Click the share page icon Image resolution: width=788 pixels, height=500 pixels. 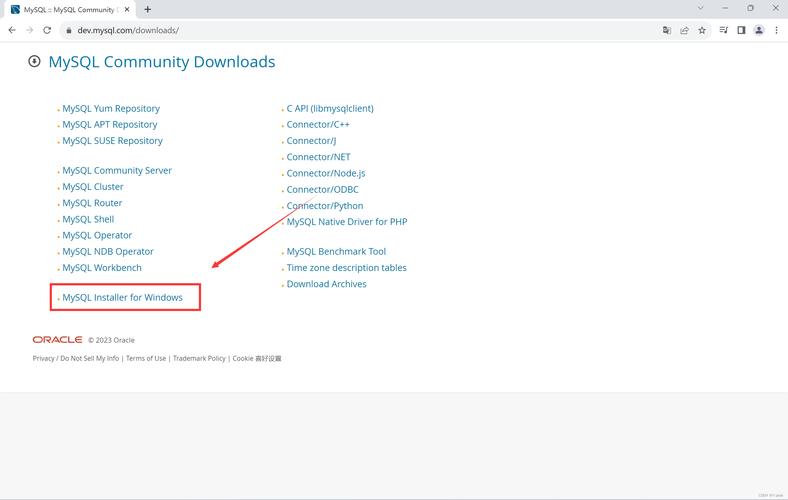[x=684, y=30]
